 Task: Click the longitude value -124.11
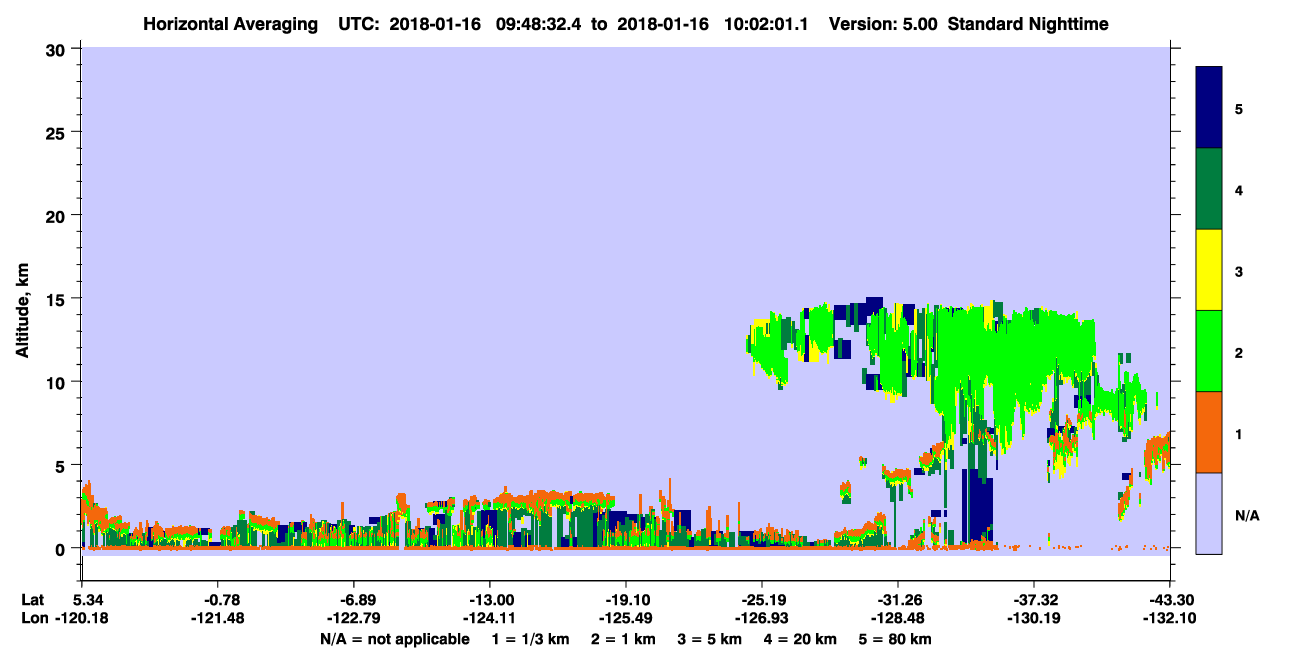pyautogui.click(x=490, y=619)
